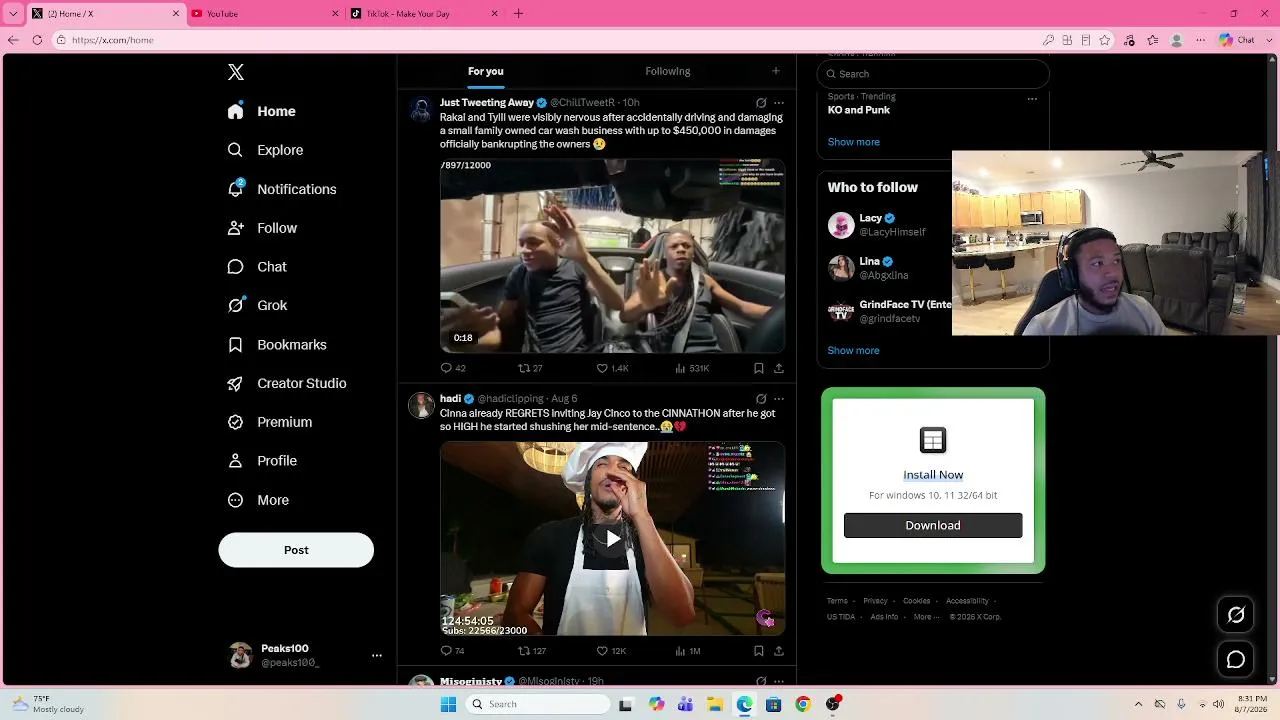Expand the More menu in sidebar
1280x720 pixels.
click(x=259, y=500)
